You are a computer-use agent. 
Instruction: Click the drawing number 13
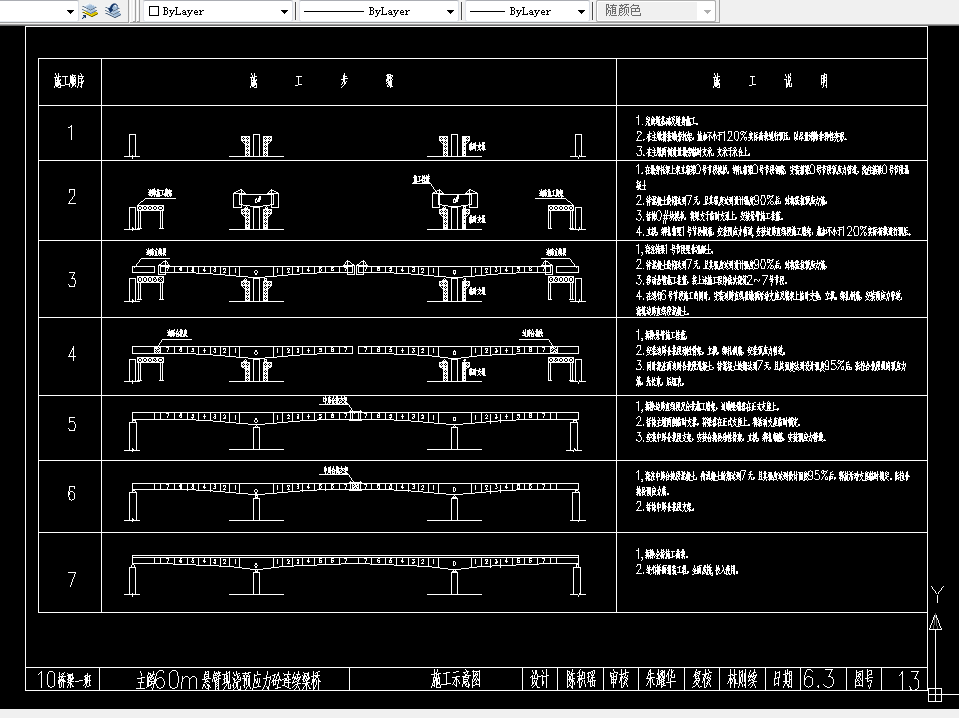click(x=909, y=679)
